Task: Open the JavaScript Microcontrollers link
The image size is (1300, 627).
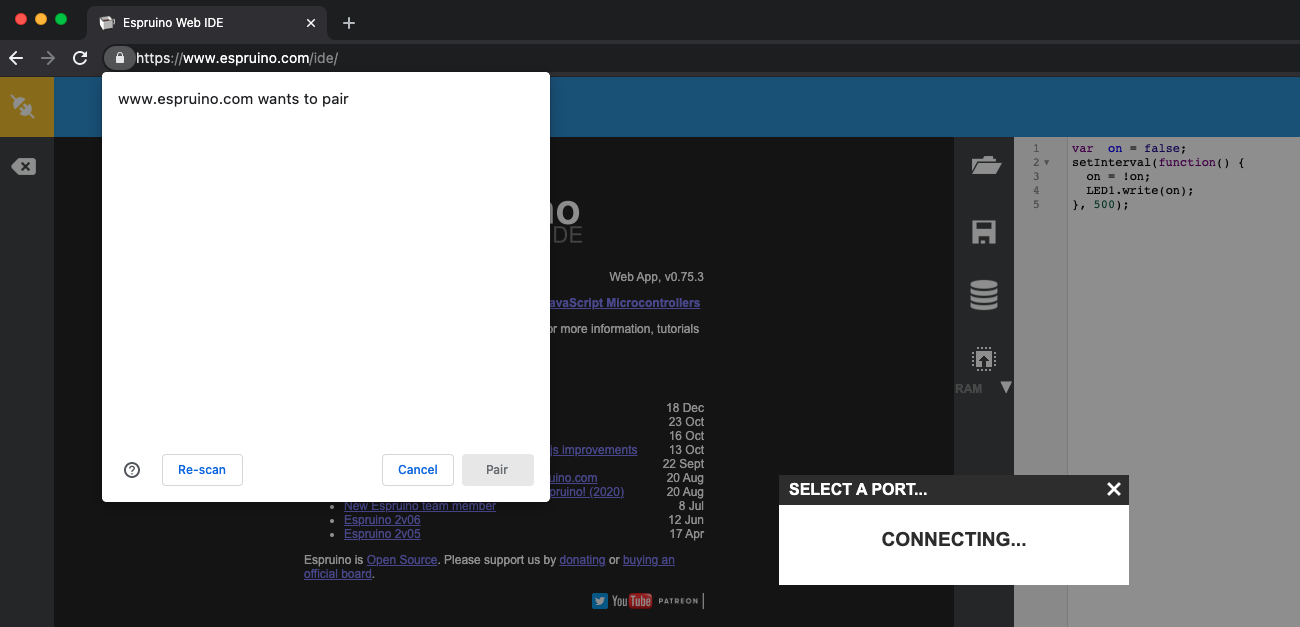Action: [x=625, y=303]
